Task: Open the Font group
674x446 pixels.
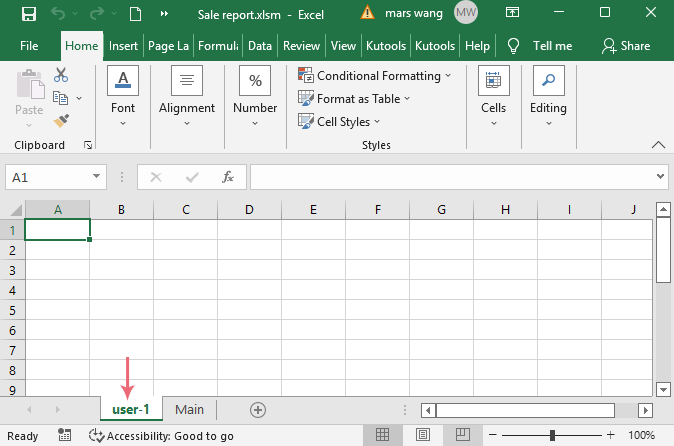Action: [x=123, y=97]
